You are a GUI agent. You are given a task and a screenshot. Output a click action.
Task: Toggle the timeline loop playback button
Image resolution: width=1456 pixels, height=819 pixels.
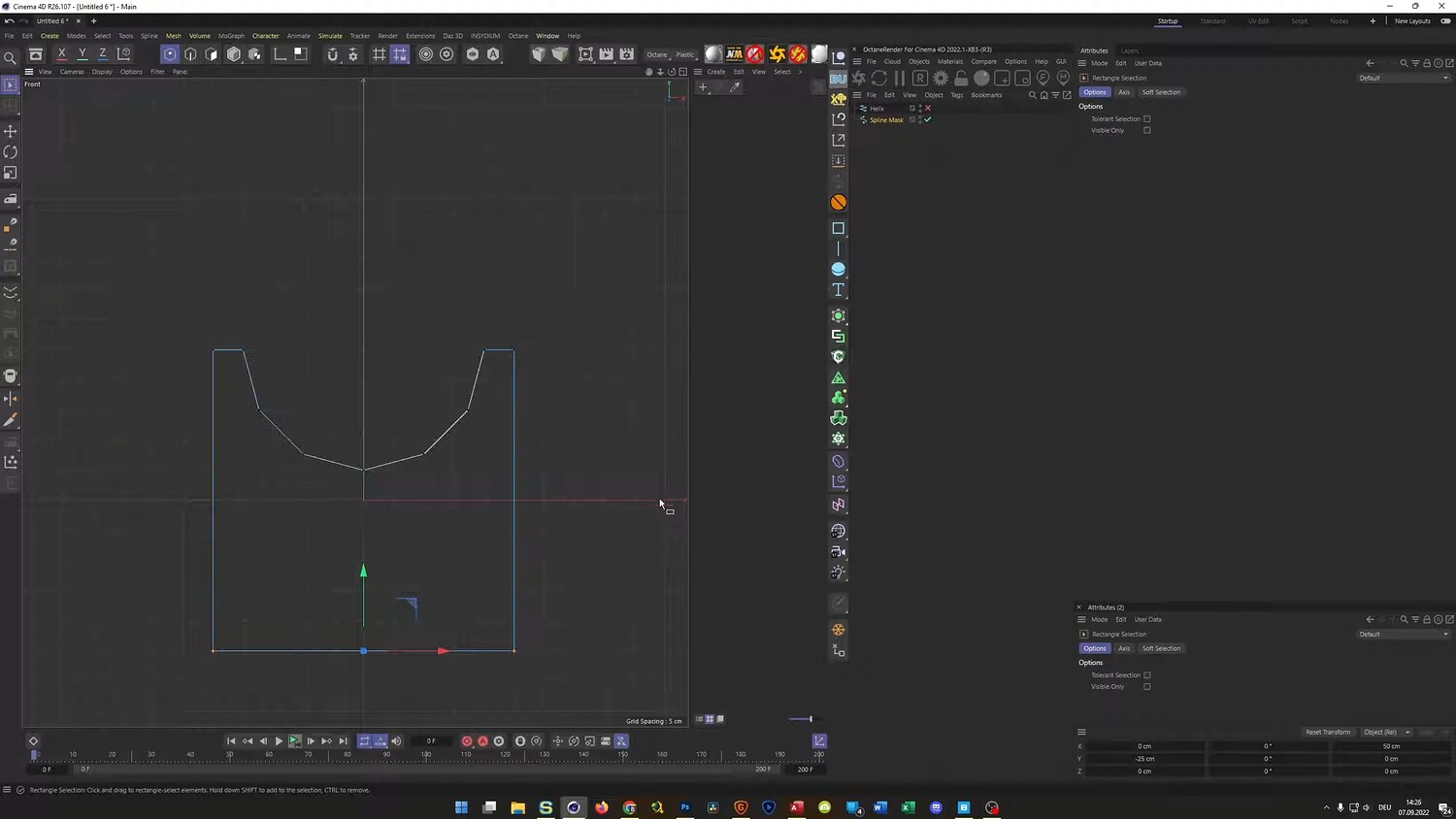click(364, 741)
